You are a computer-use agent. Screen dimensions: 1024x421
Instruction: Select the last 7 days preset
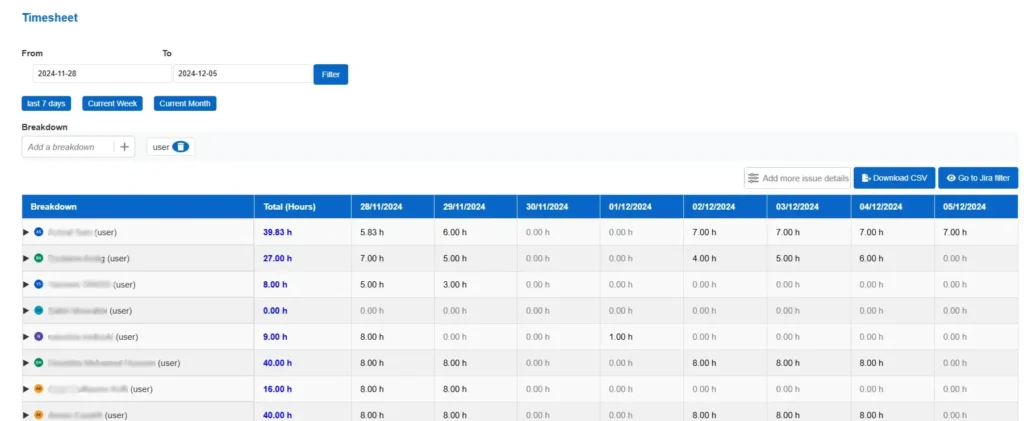coord(46,104)
